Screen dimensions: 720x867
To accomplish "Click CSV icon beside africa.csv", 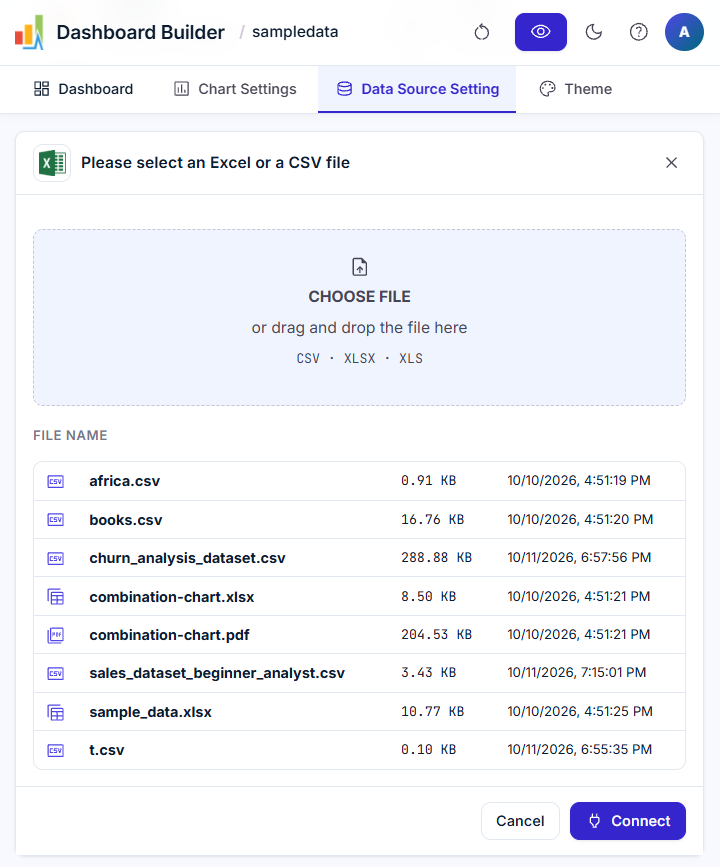I will pyautogui.click(x=55, y=481).
